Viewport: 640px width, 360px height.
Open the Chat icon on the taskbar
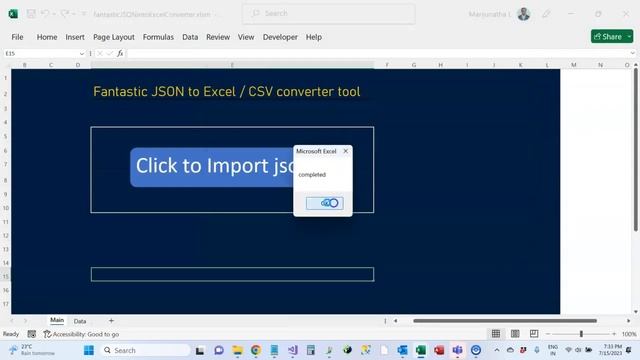(x=219, y=350)
